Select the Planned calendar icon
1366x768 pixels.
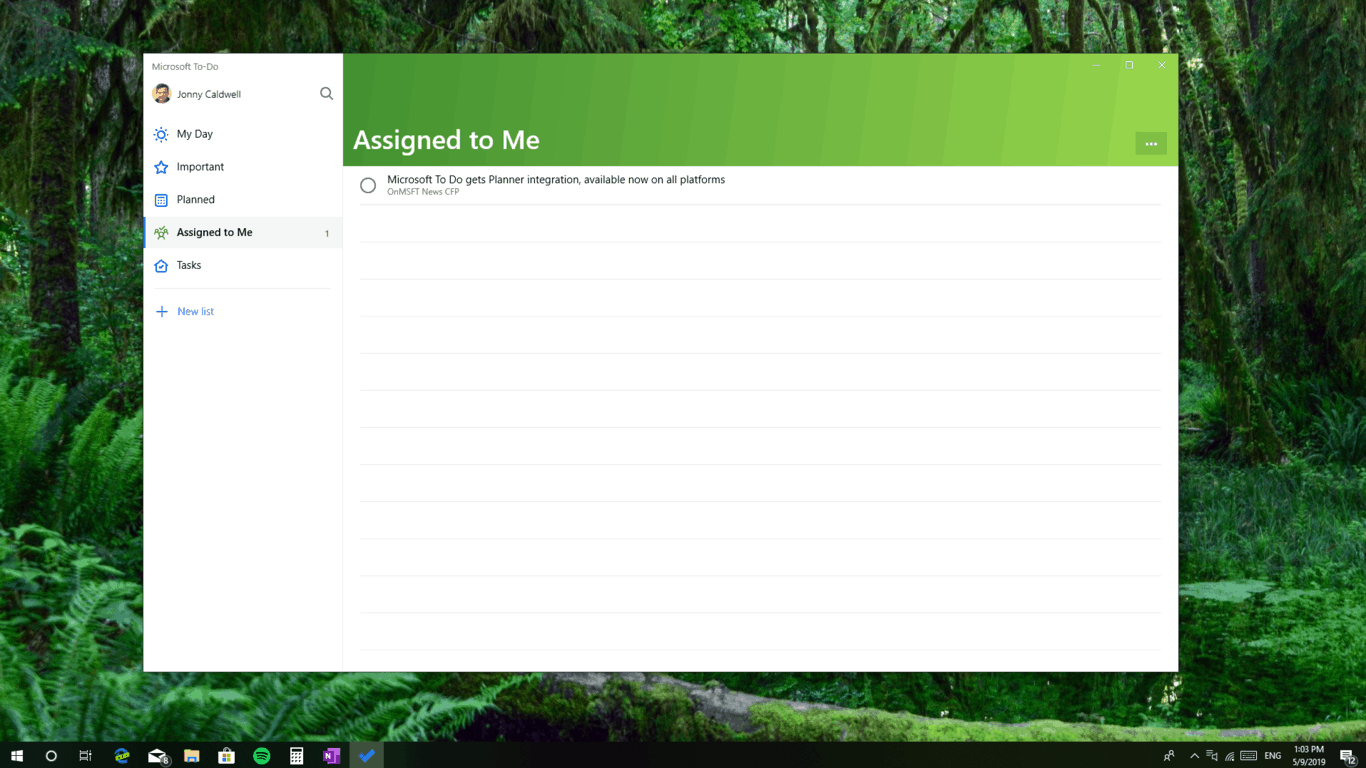tap(161, 200)
